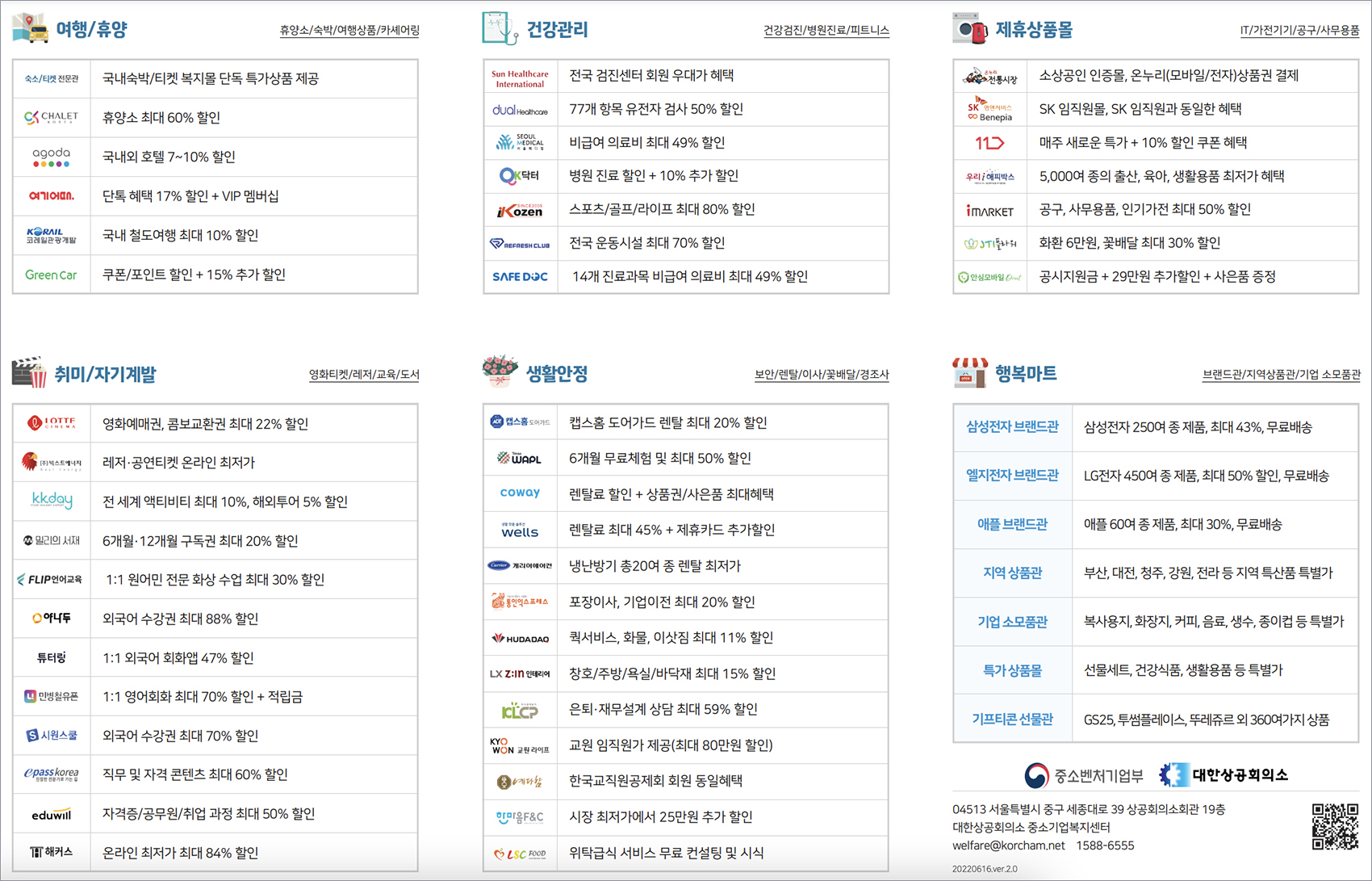
Task: Open 기업 소모품관
Action: click(x=1012, y=621)
